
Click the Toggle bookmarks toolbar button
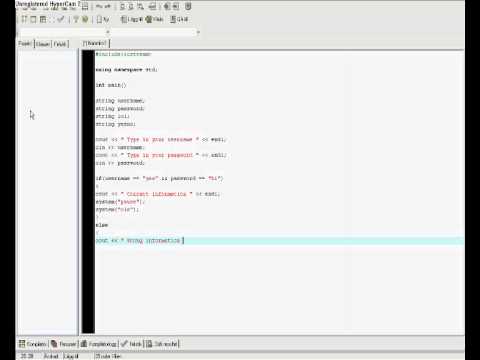point(155,19)
